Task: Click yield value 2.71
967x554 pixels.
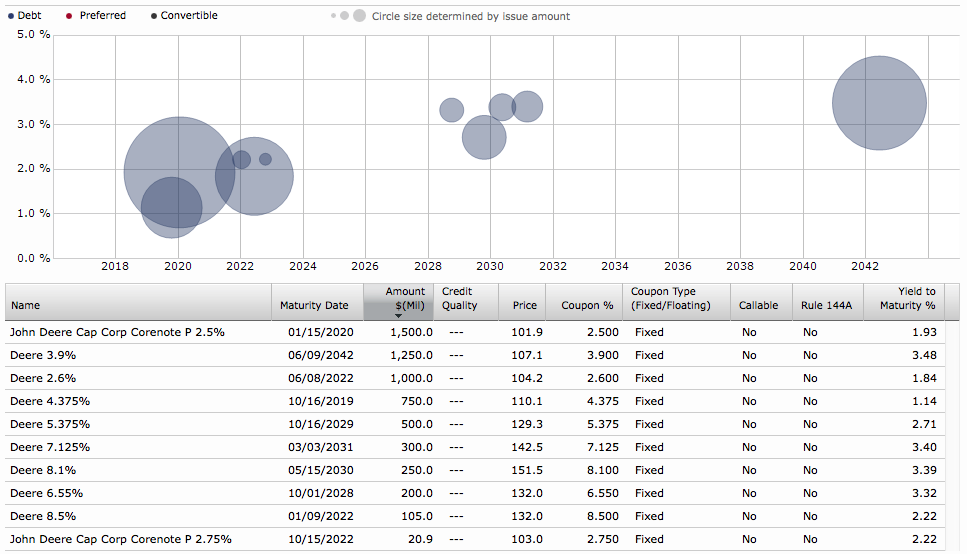Action: tap(924, 424)
